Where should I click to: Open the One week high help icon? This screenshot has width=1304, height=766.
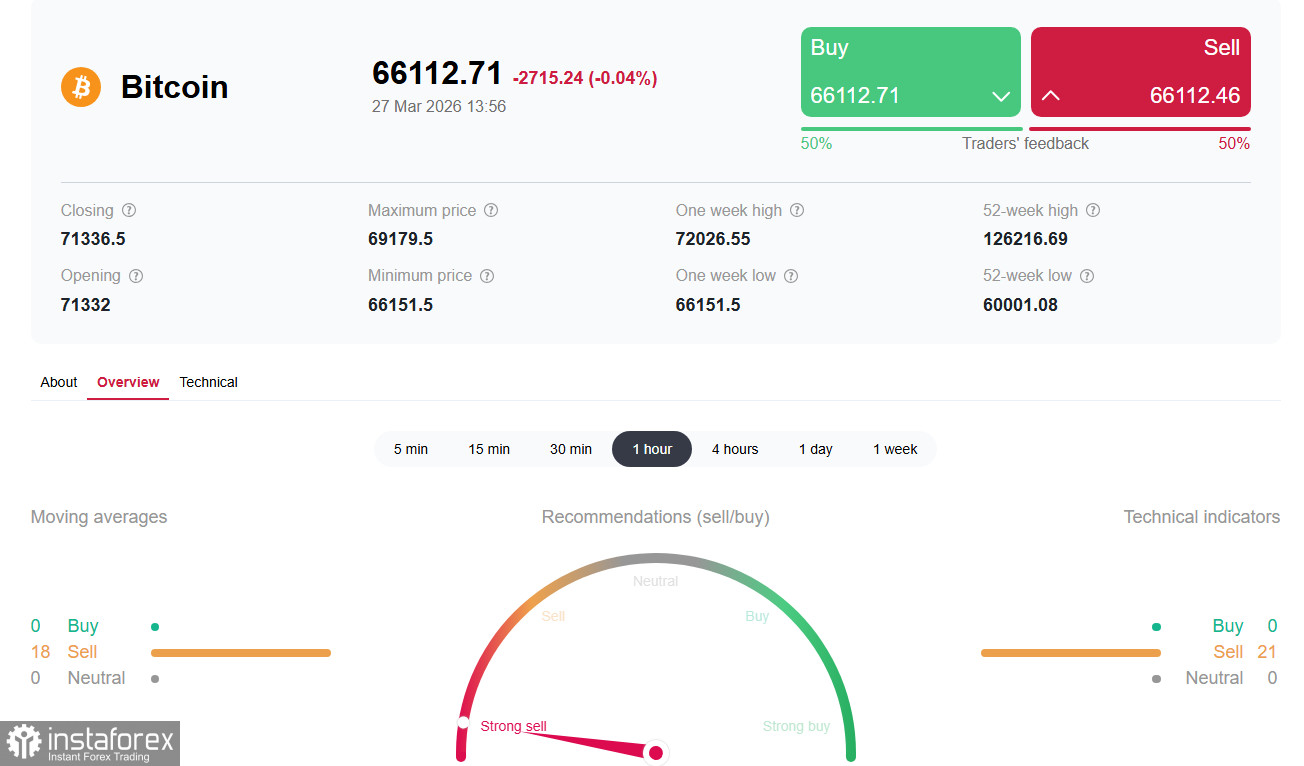click(796, 210)
